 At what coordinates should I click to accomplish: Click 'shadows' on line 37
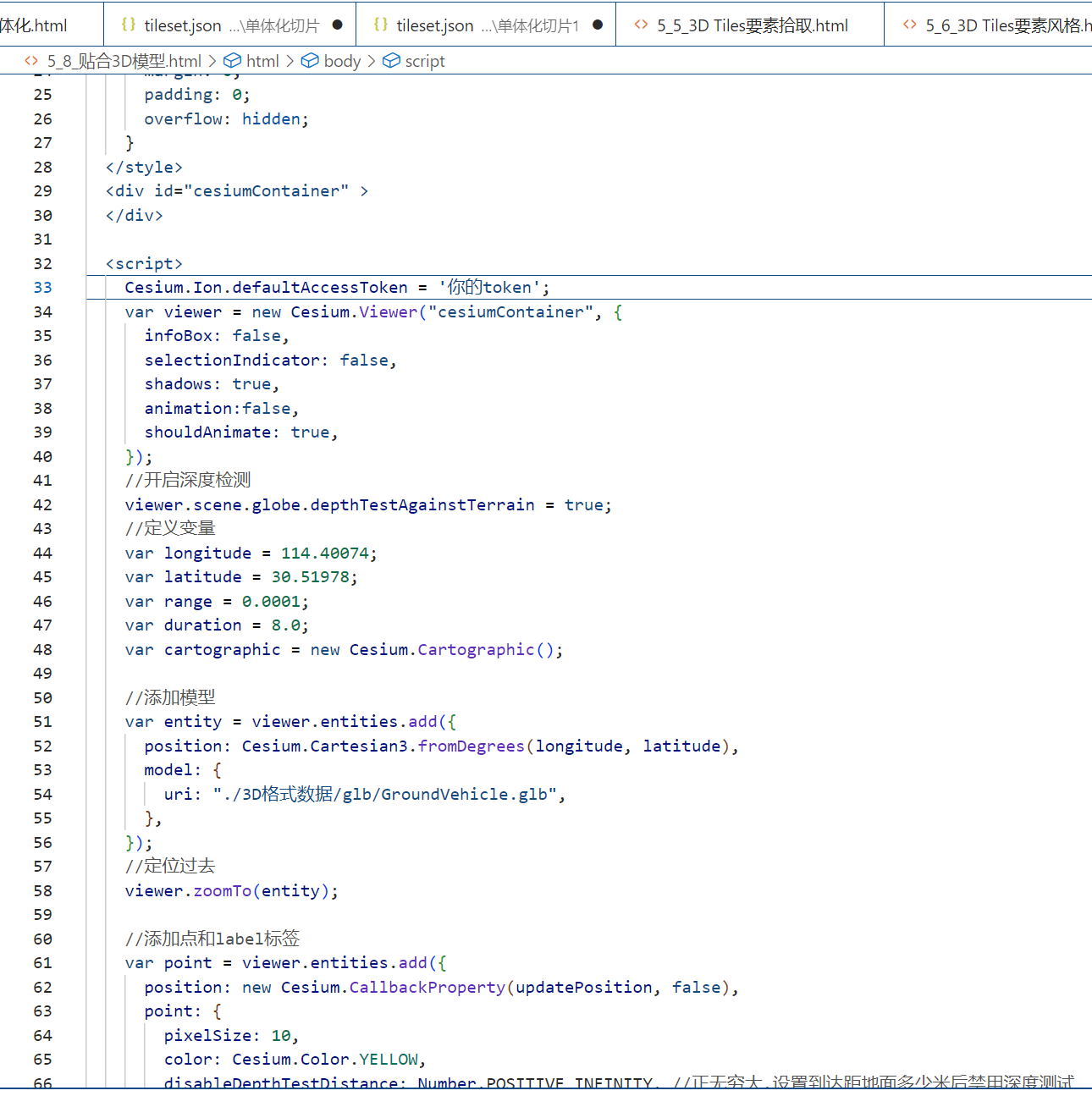178,384
